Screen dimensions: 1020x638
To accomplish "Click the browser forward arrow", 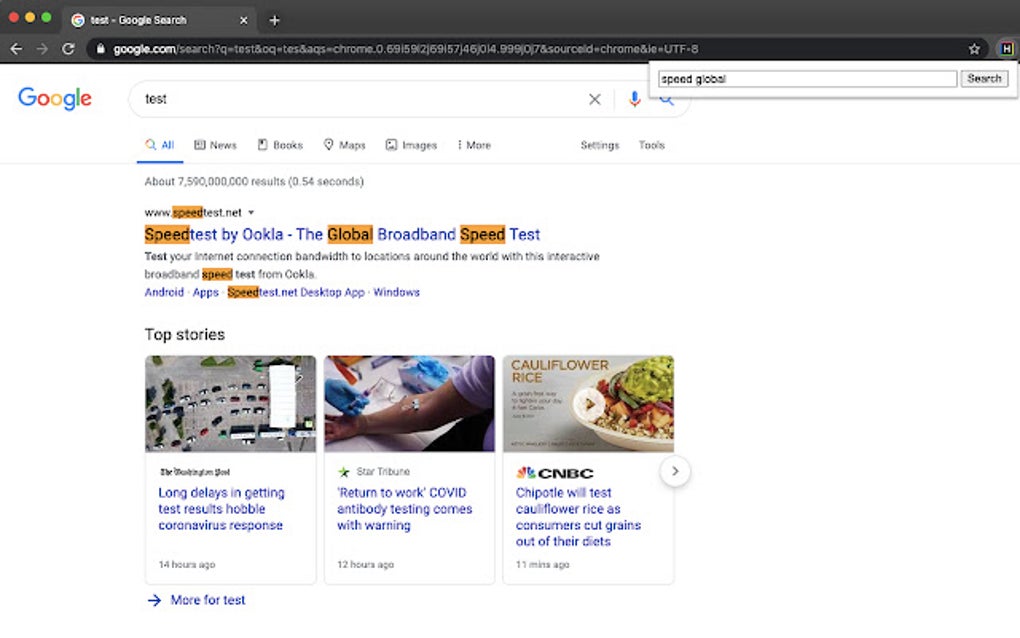I will click(41, 46).
